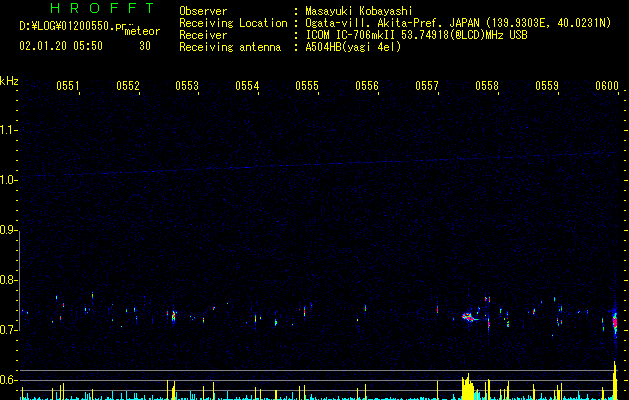Click the 0555 time marker
The image size is (629, 400).
click(x=307, y=86)
